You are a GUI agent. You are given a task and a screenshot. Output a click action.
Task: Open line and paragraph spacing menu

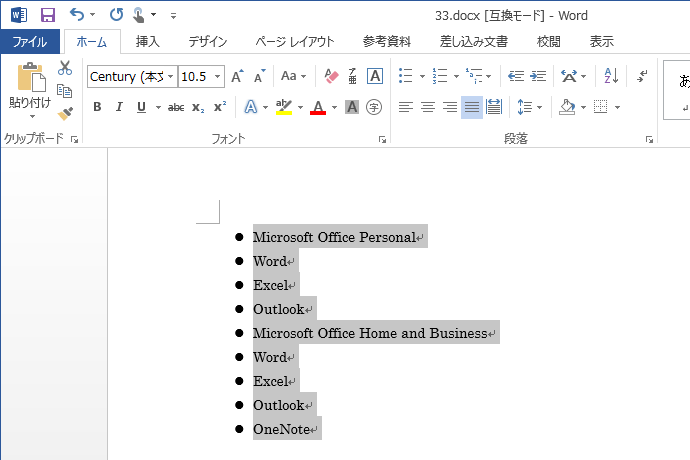point(529,107)
